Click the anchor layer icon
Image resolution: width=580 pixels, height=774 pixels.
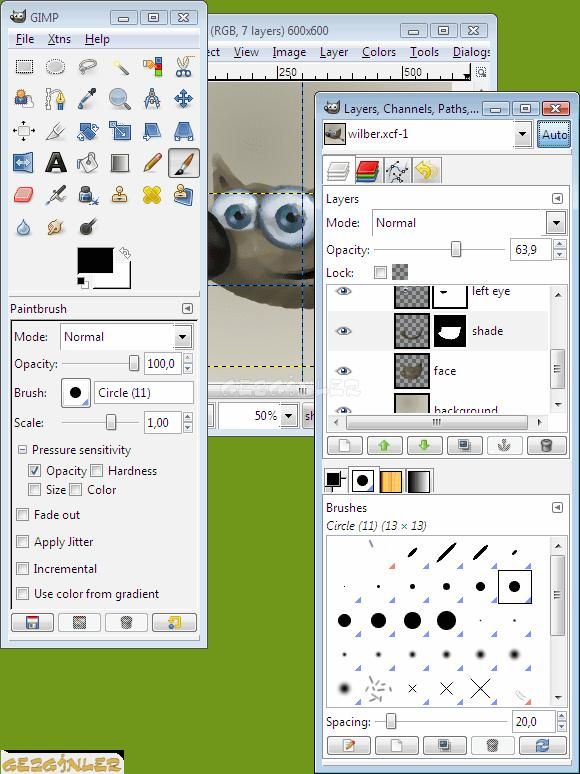(x=504, y=446)
